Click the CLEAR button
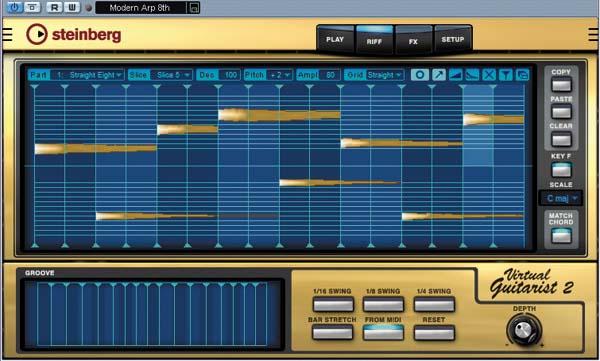Screen dimensions: 600x361 click(561, 139)
